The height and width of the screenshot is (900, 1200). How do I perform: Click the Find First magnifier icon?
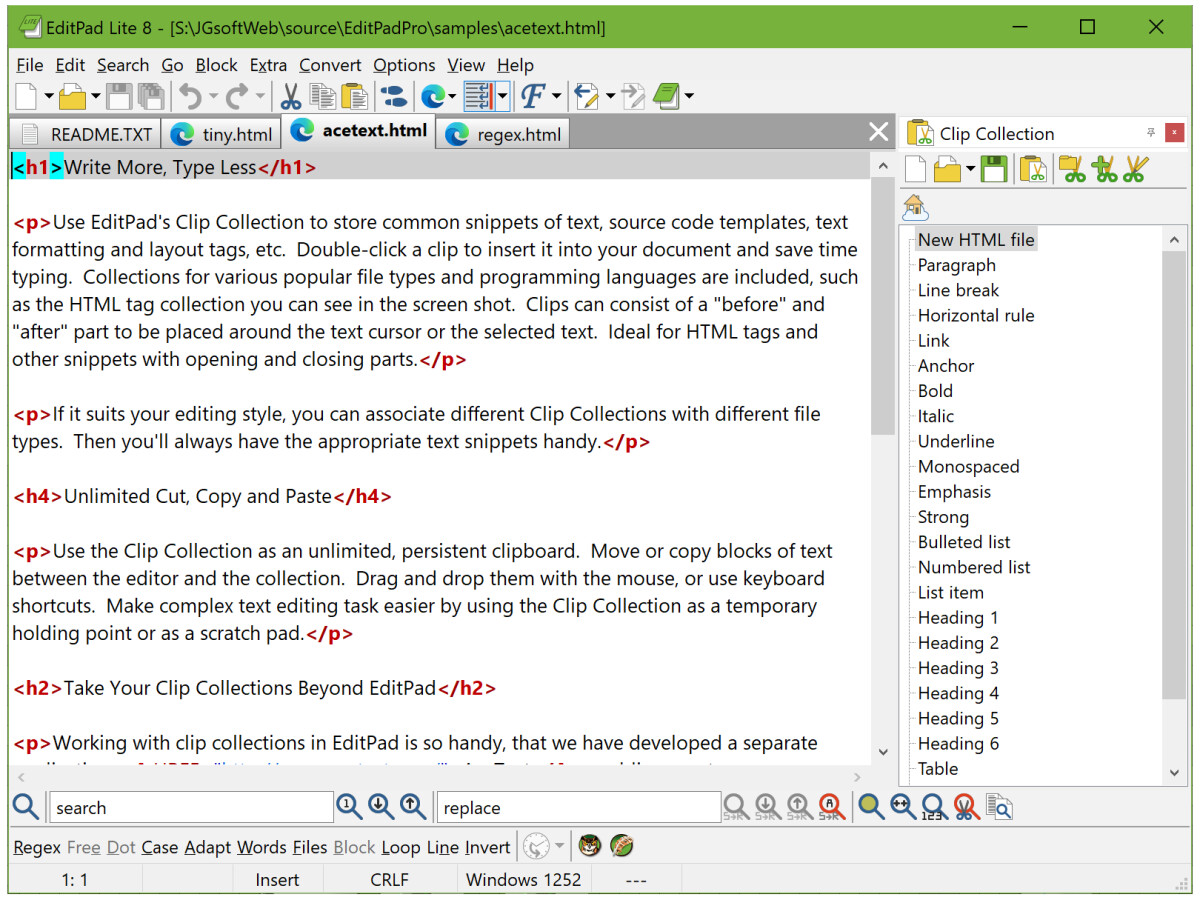[x=349, y=806]
